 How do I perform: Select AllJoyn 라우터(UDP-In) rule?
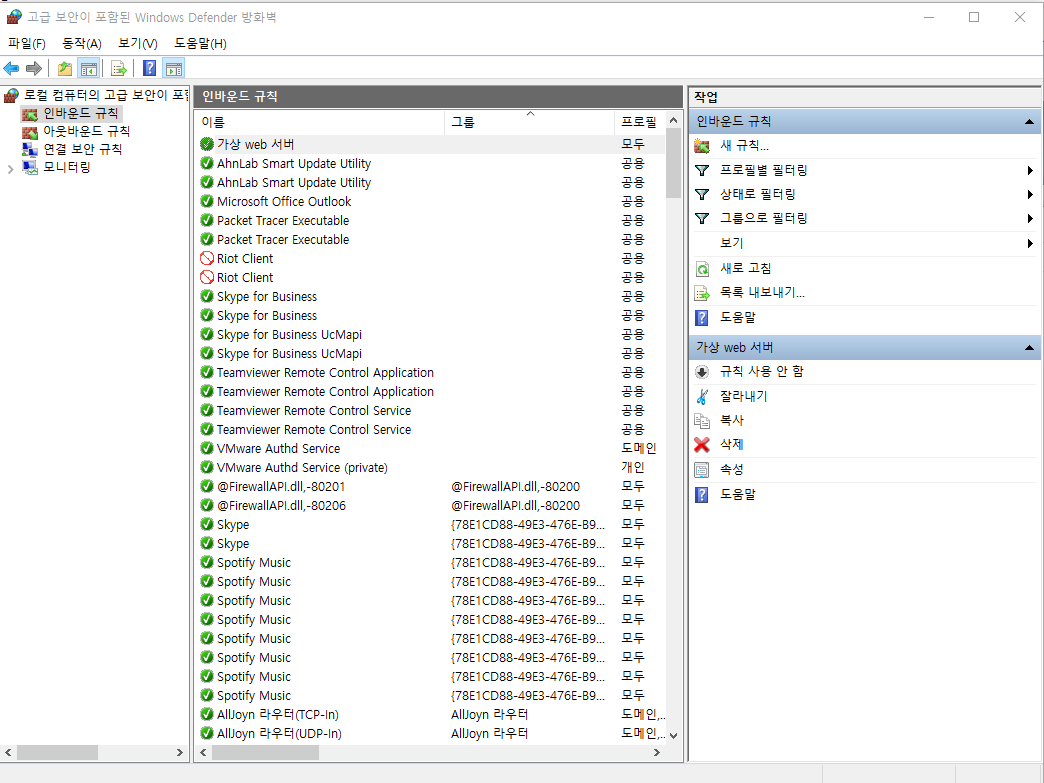(x=431, y=734)
